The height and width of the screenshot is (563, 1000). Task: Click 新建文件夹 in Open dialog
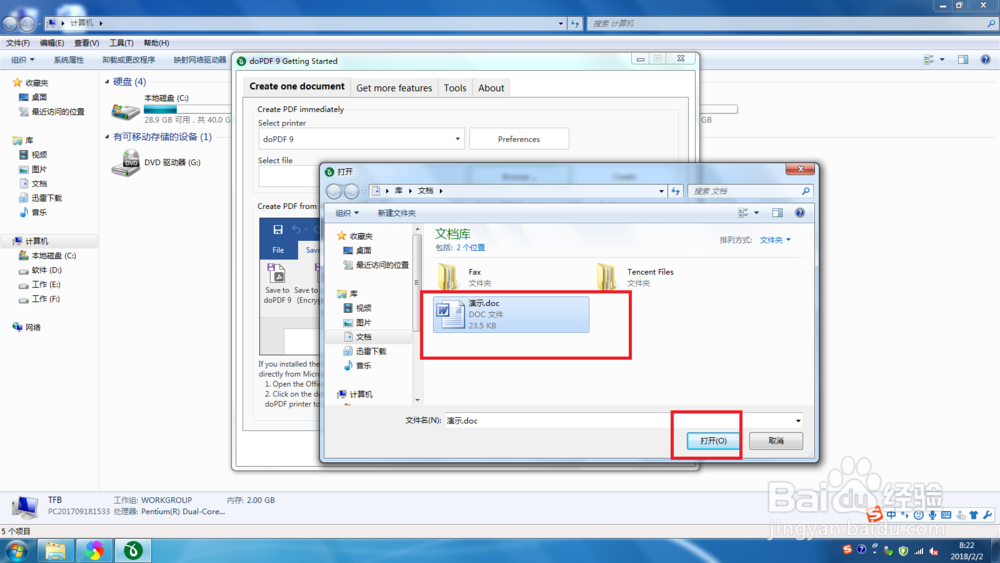click(x=397, y=213)
